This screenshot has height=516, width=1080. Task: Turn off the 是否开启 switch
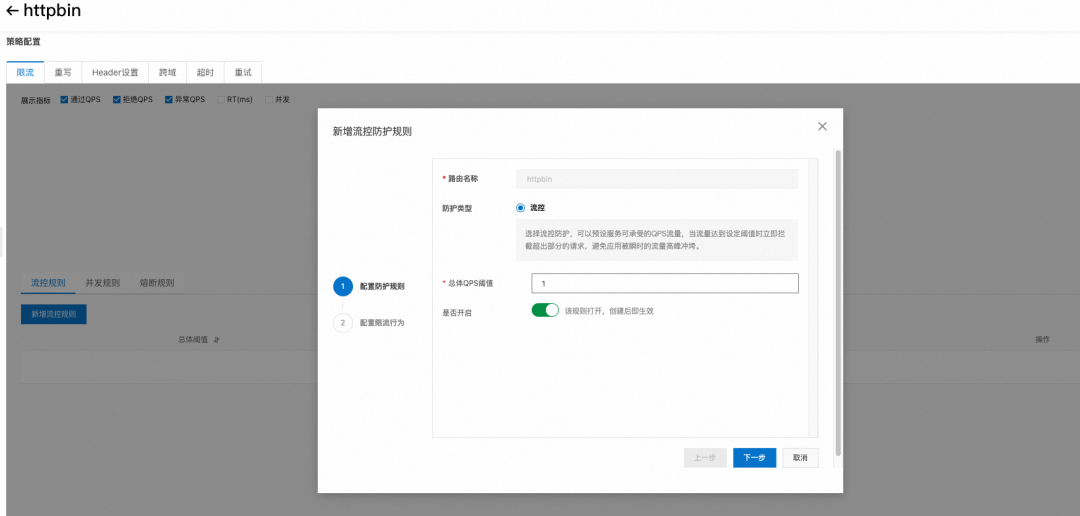[545, 311]
